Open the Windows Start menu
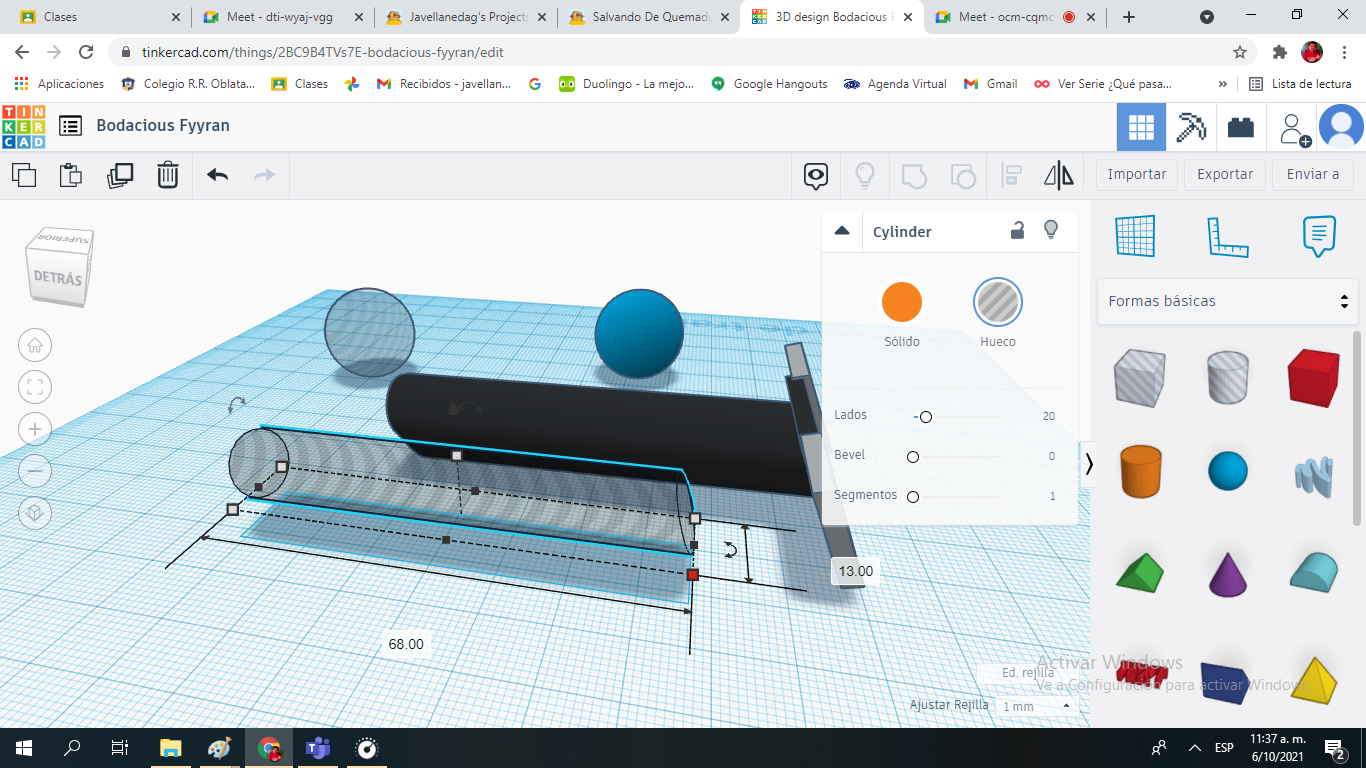The width and height of the screenshot is (1366, 768). pyautogui.click(x=24, y=748)
